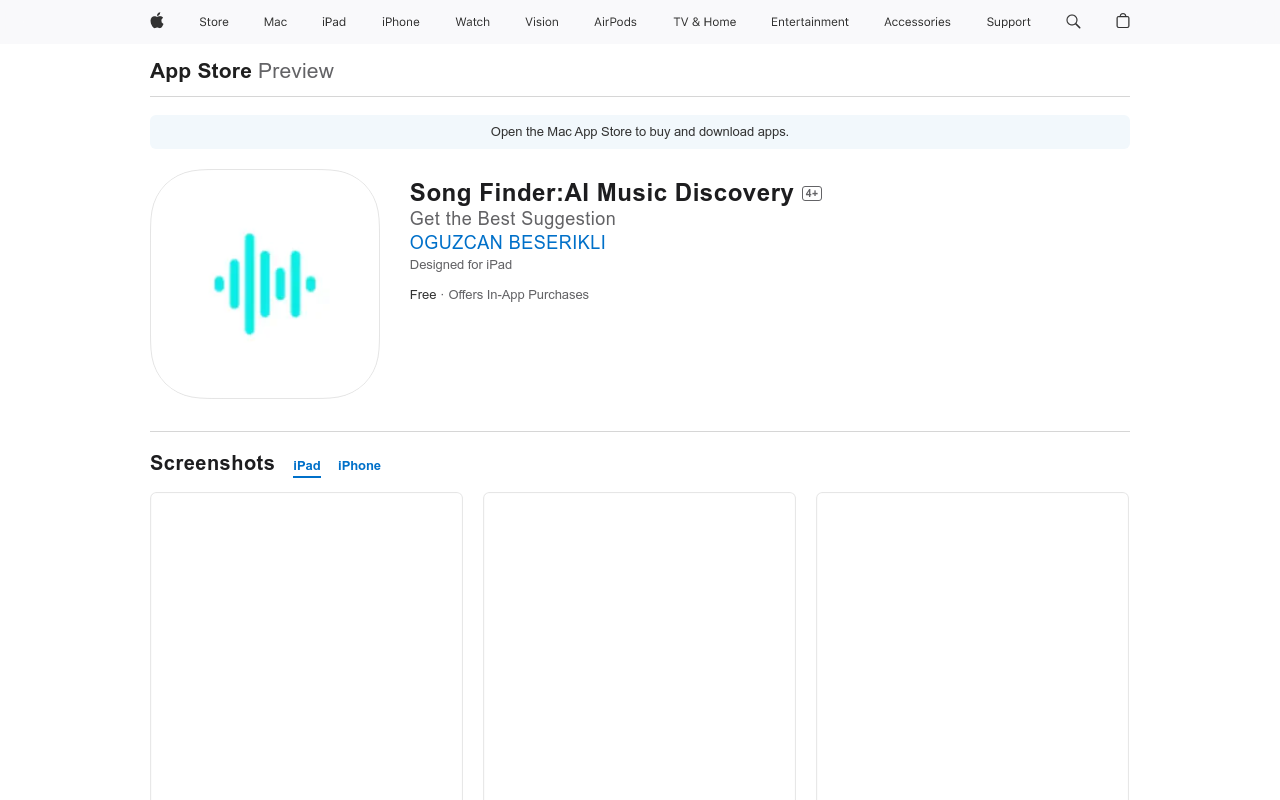Open the Entertainment menu item

[810, 22]
